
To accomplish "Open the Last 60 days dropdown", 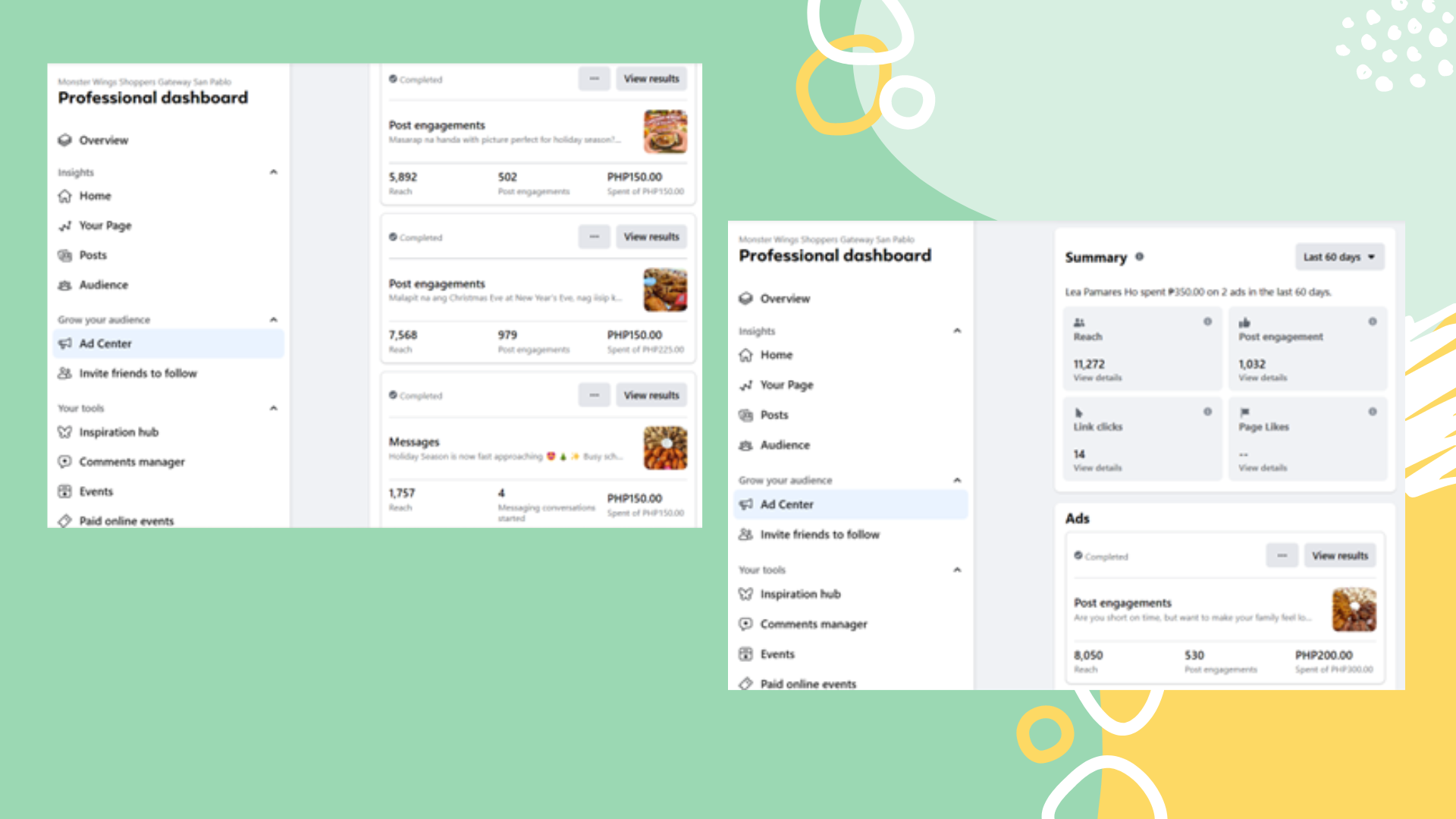I will coord(1339,257).
